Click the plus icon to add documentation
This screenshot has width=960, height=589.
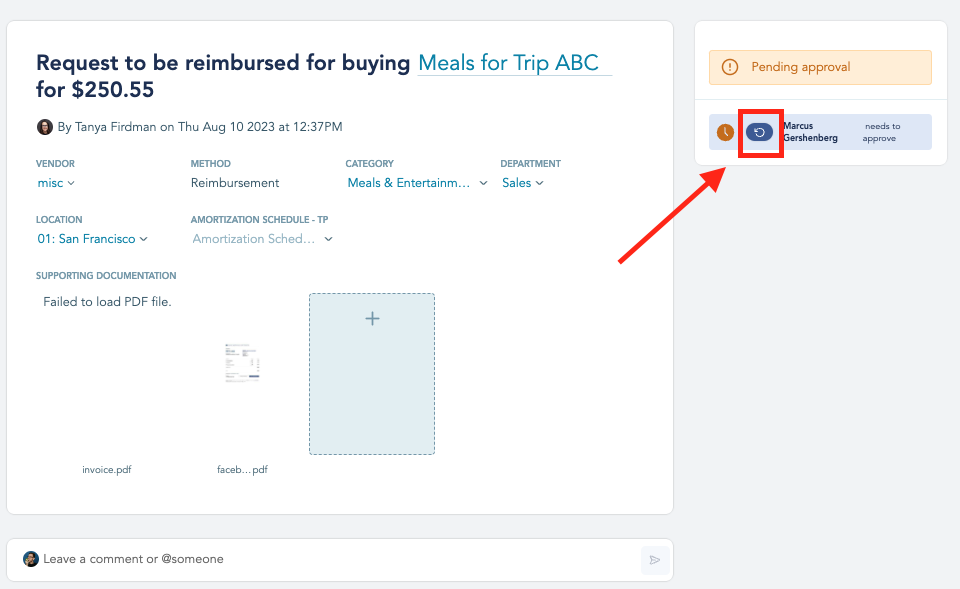tap(372, 318)
